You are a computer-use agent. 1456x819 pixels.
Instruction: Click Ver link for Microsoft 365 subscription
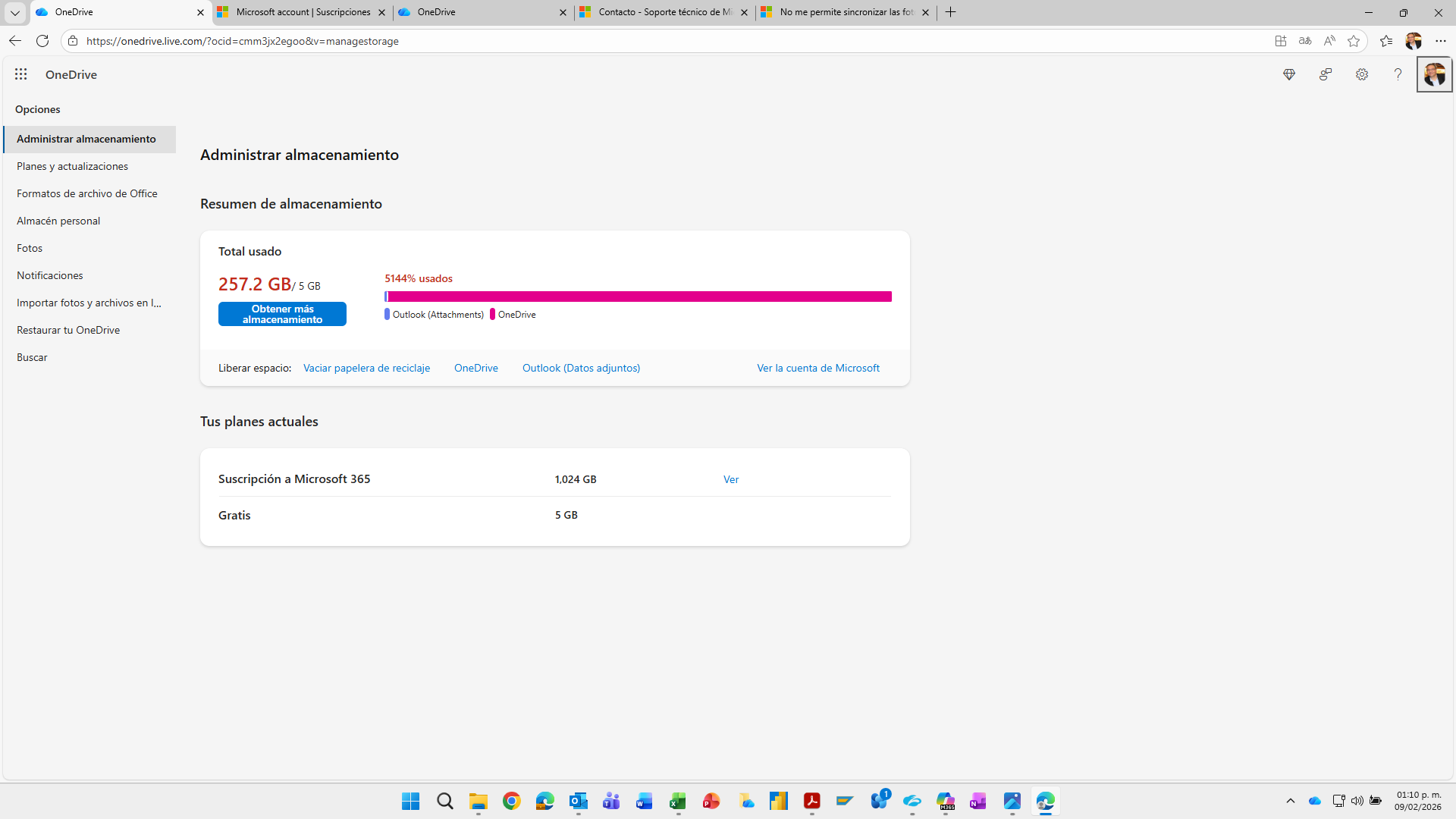(x=731, y=479)
